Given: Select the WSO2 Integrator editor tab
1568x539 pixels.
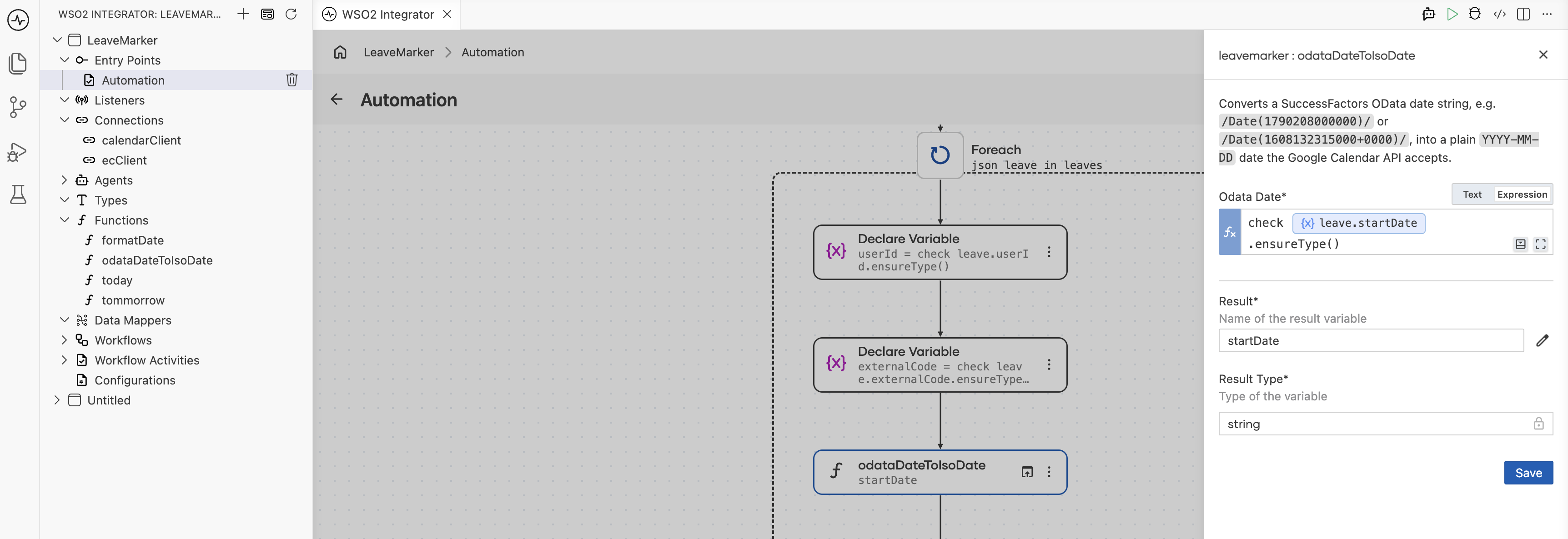Looking at the screenshot, I should pyautogui.click(x=387, y=14).
